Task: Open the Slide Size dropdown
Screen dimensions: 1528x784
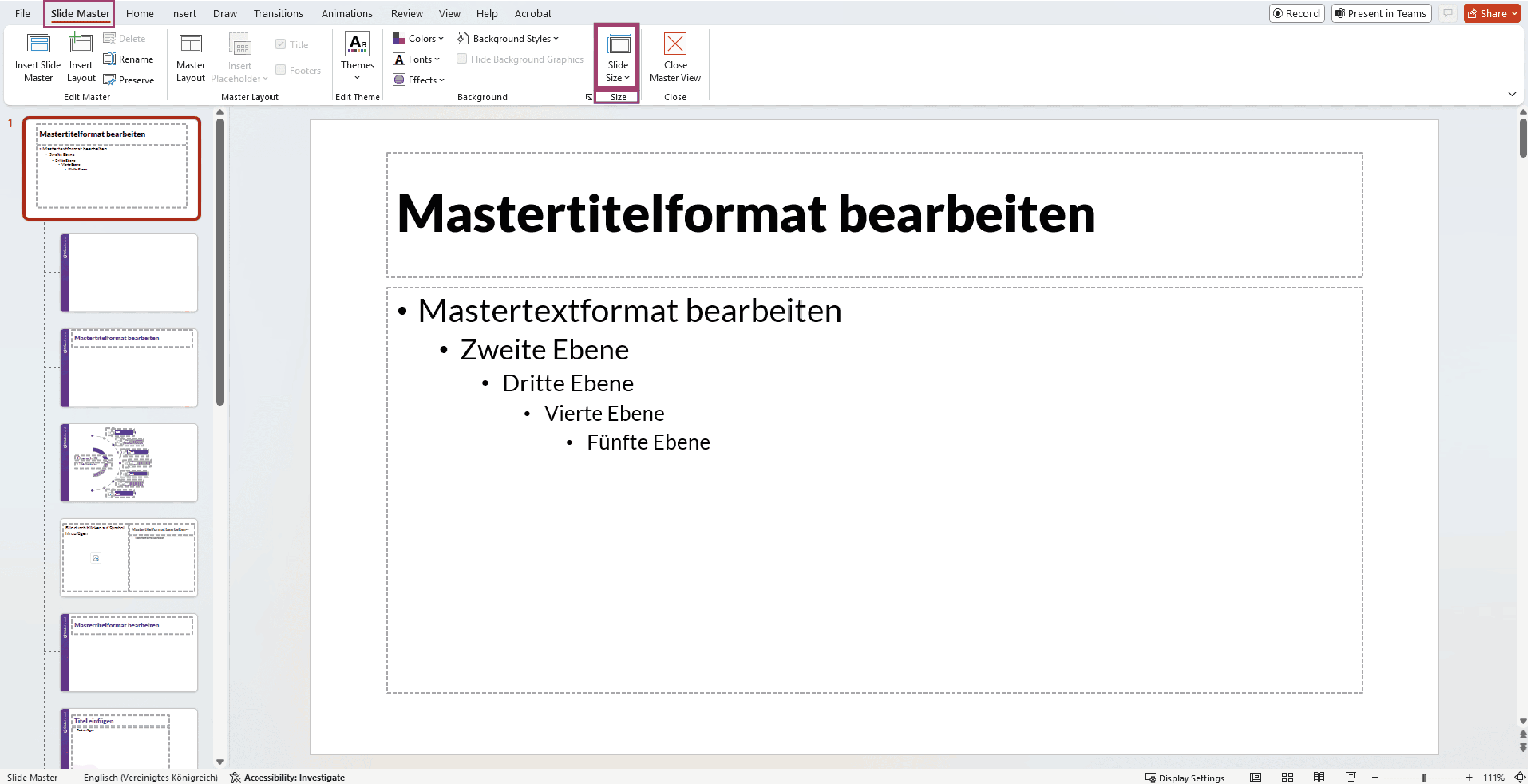Action: point(618,57)
